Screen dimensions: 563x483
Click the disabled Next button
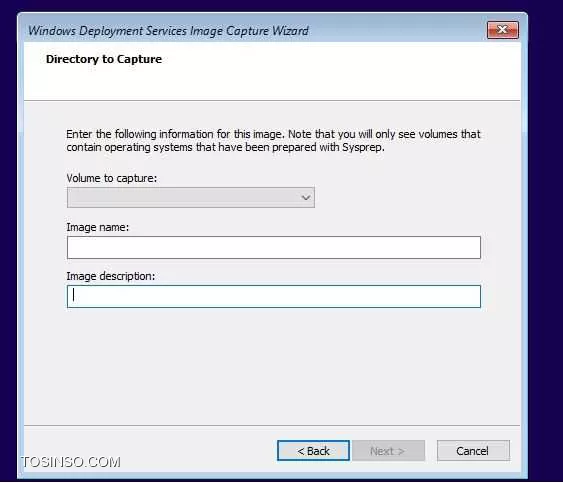(388, 450)
